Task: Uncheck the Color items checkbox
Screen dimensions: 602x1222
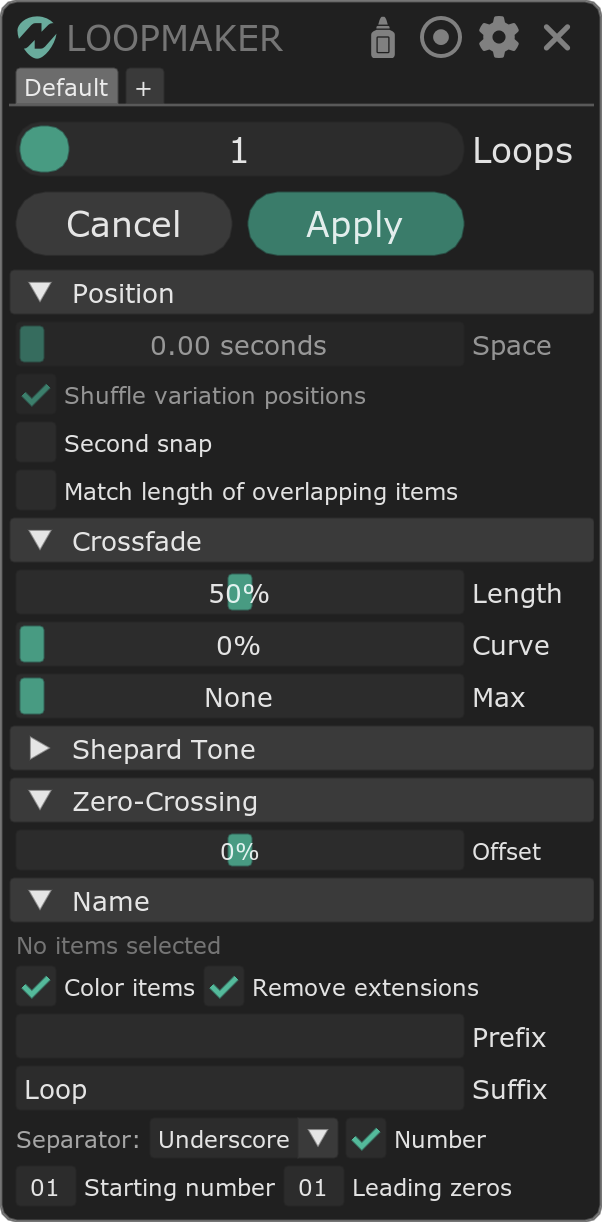Action: pyautogui.click(x=36, y=987)
